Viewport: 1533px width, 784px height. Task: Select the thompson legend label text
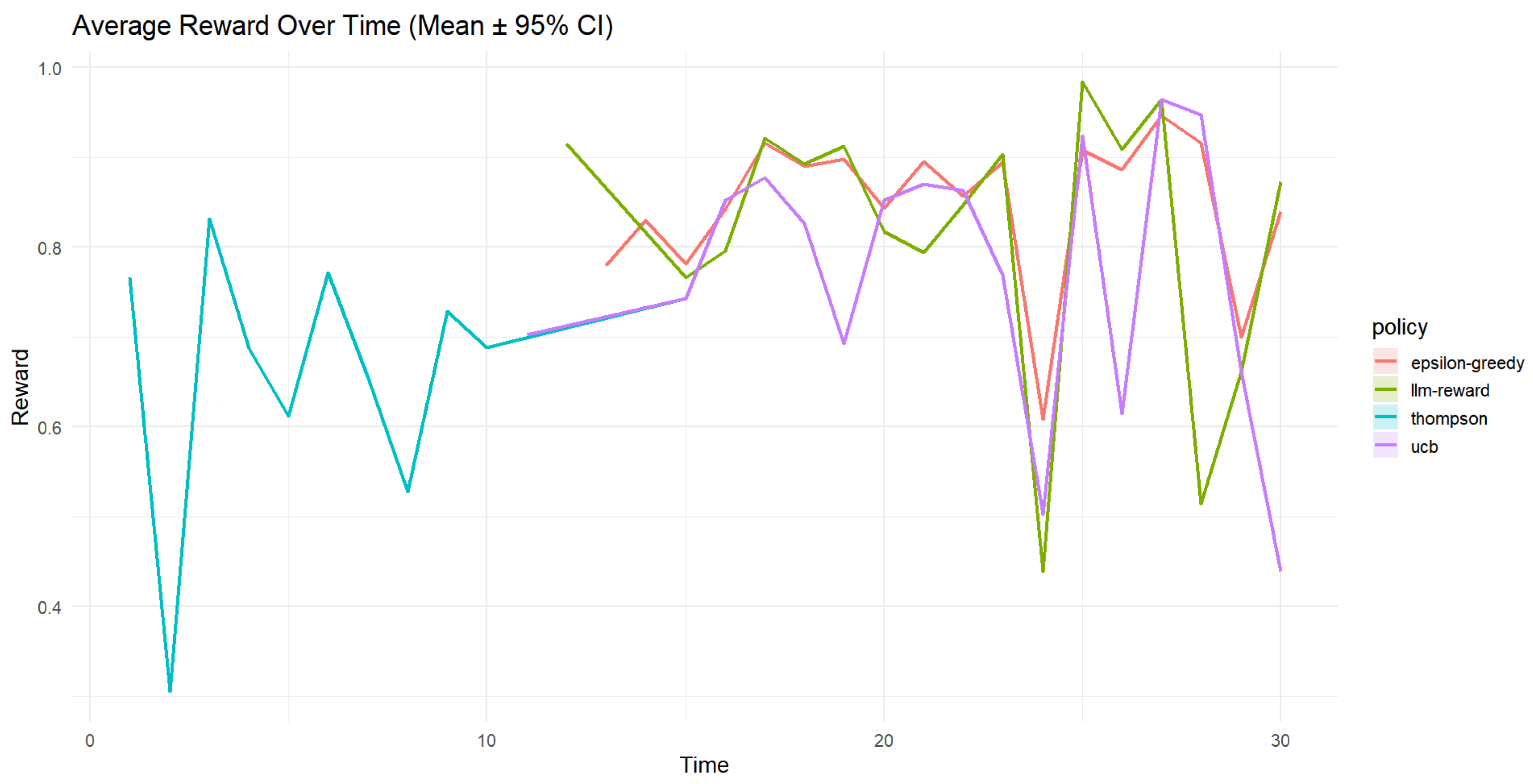1448,419
